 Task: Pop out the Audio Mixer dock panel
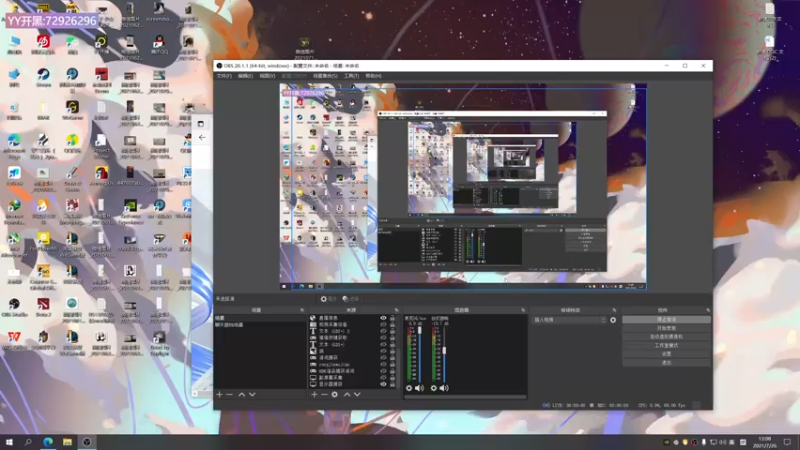(523, 310)
